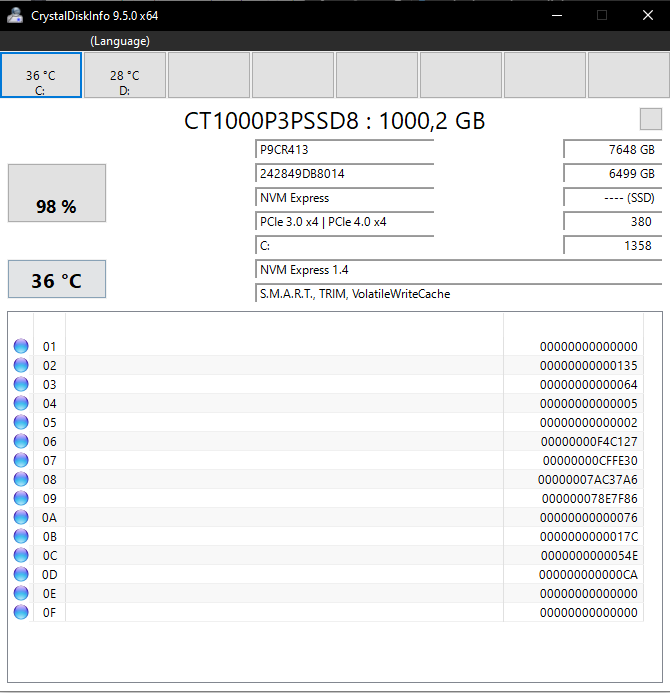This screenshot has height=693, width=670.
Task: Select the C: drive tab showing 36 °C
Action: [x=41, y=75]
